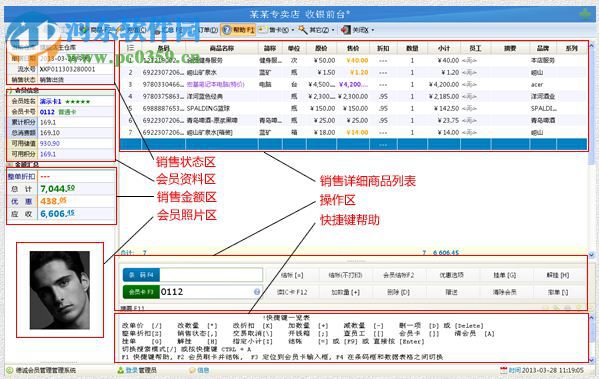Image resolution: width=599 pixels, height=379 pixels.
Task: Open the 关闭 toolbar dropdown
Action: coord(372,30)
